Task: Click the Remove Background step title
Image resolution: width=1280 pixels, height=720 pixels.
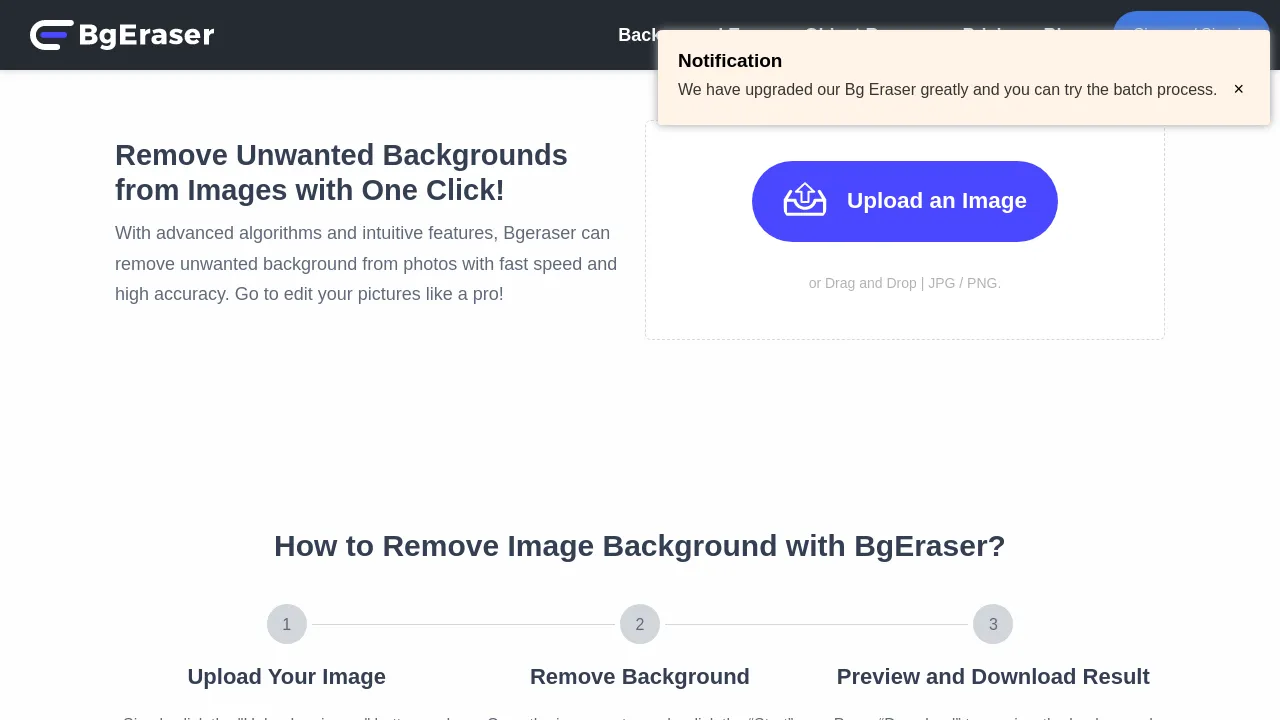Action: [x=640, y=676]
